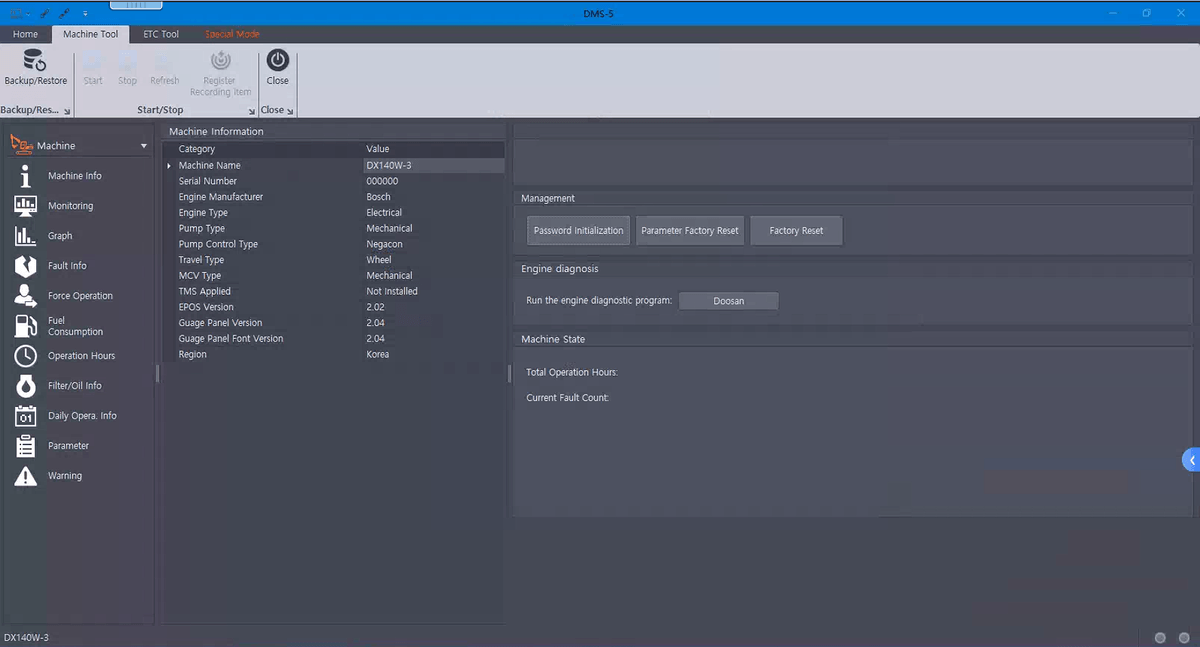1200x647 pixels.
Task: Expand the Machine dropdown selector
Action: (x=143, y=146)
